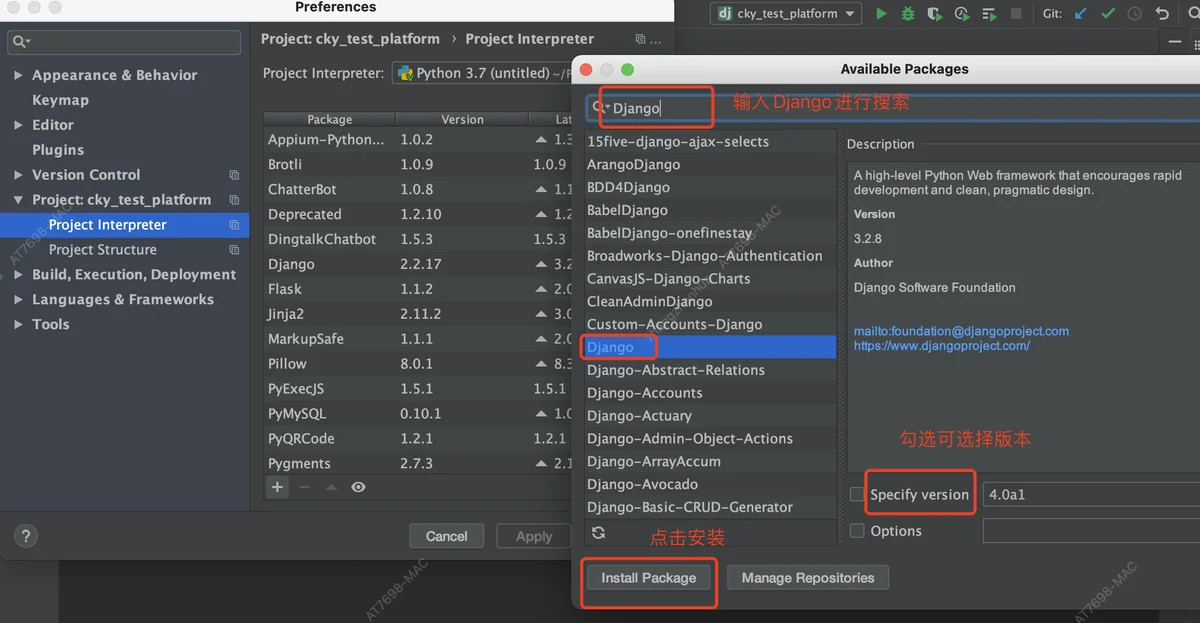
Task: Expand the Editor settings section
Action: [18, 125]
